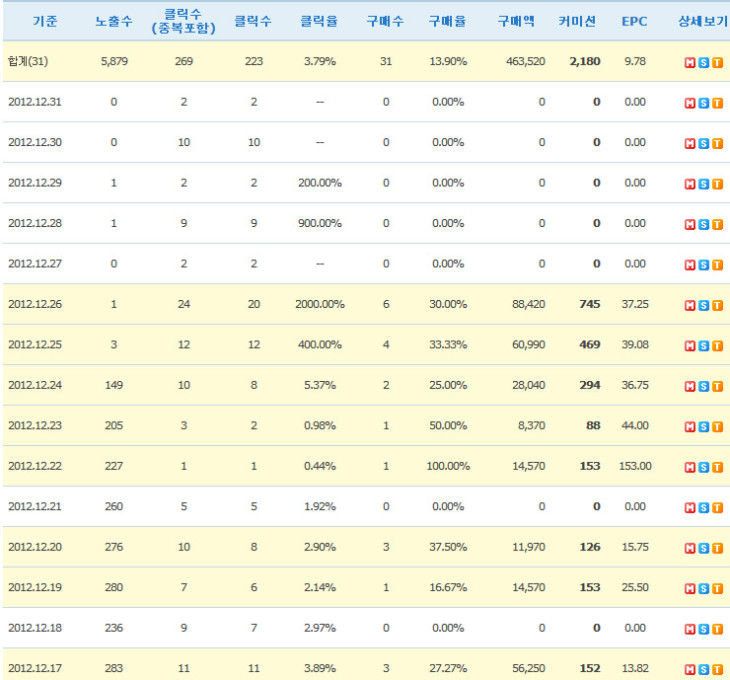Click the blue S icon for 2012.12.20
Image resolution: width=730 pixels, height=680 pixels.
tap(704, 548)
